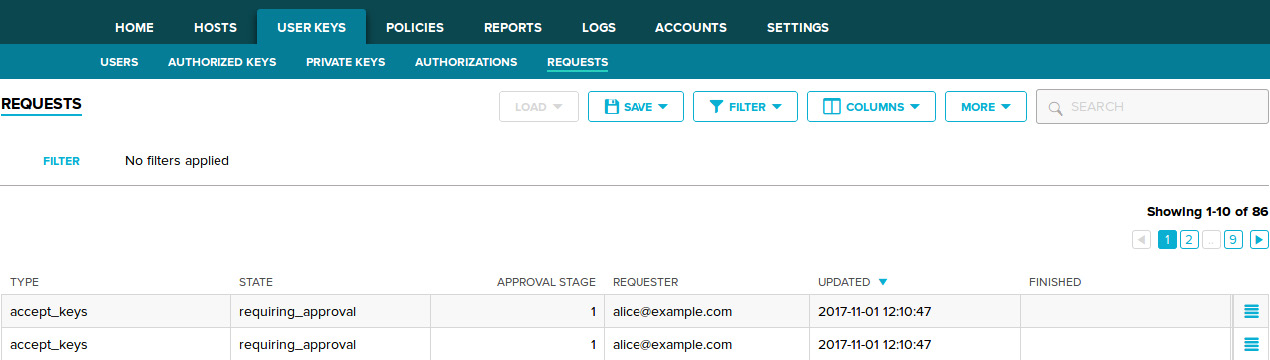Viewport: 1270px width, 360px height.
Task: Open the POLICIES tab
Action: click(415, 27)
